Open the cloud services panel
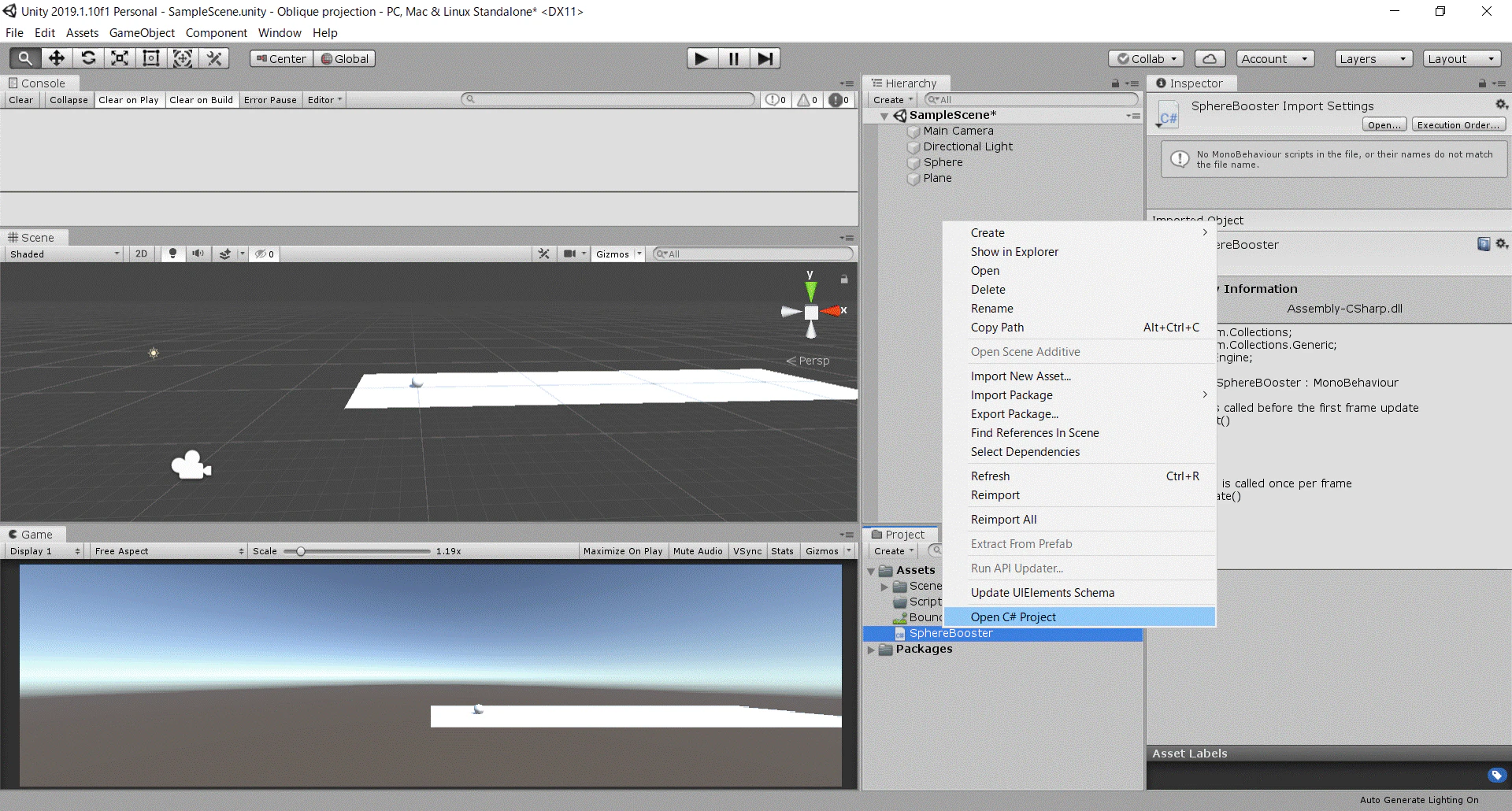This screenshot has width=1512, height=811. (1210, 59)
